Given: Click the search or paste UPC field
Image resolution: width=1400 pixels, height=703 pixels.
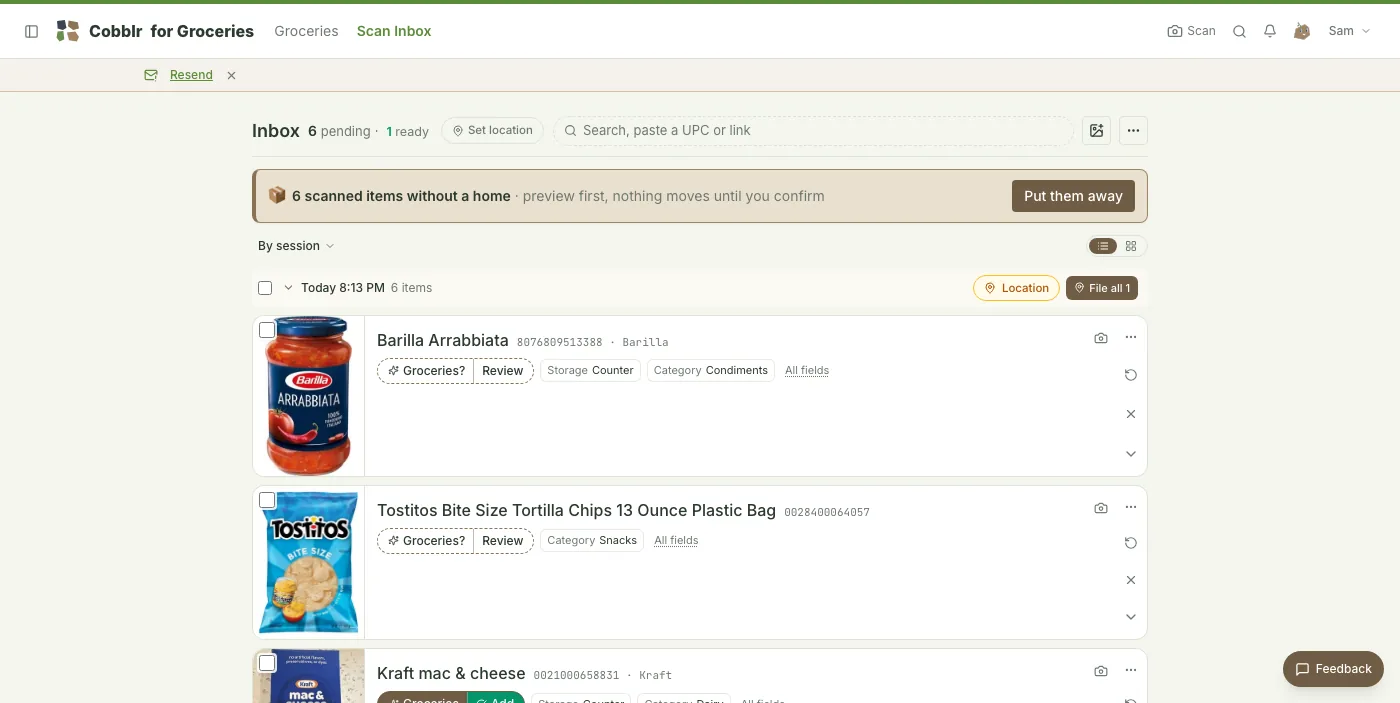Looking at the screenshot, I should click(x=813, y=130).
